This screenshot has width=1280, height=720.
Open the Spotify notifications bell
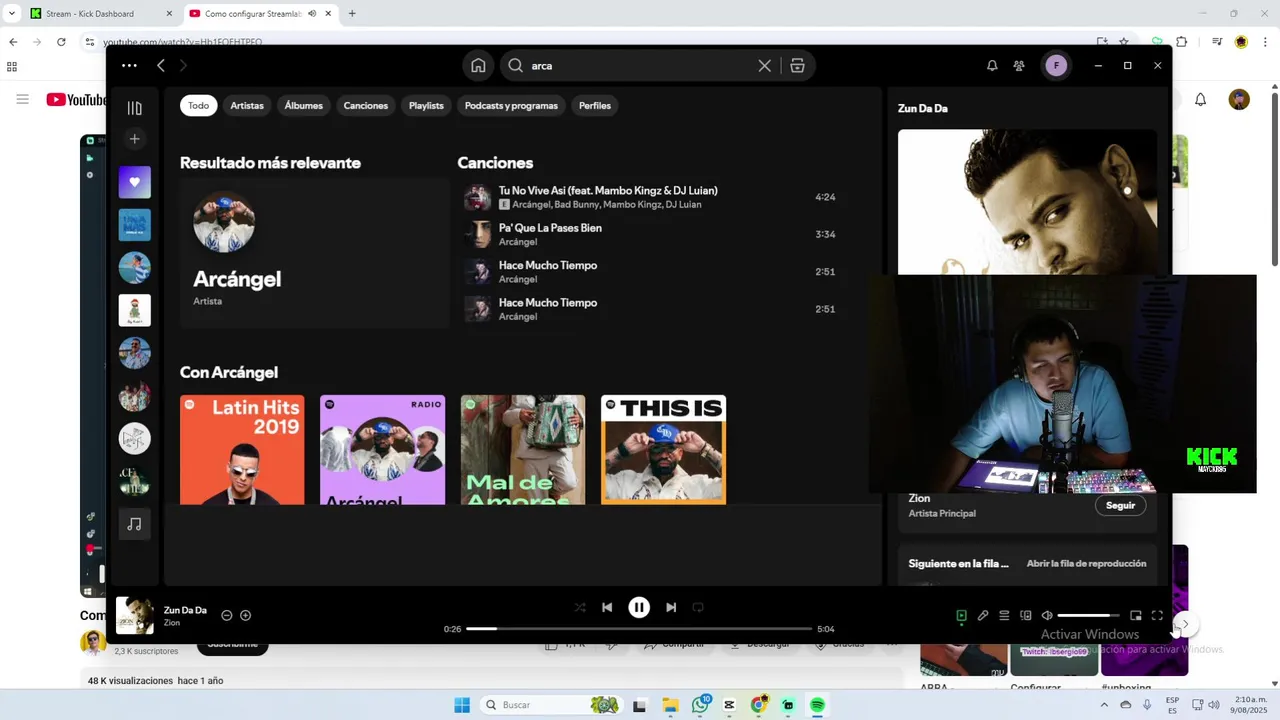pos(992,66)
